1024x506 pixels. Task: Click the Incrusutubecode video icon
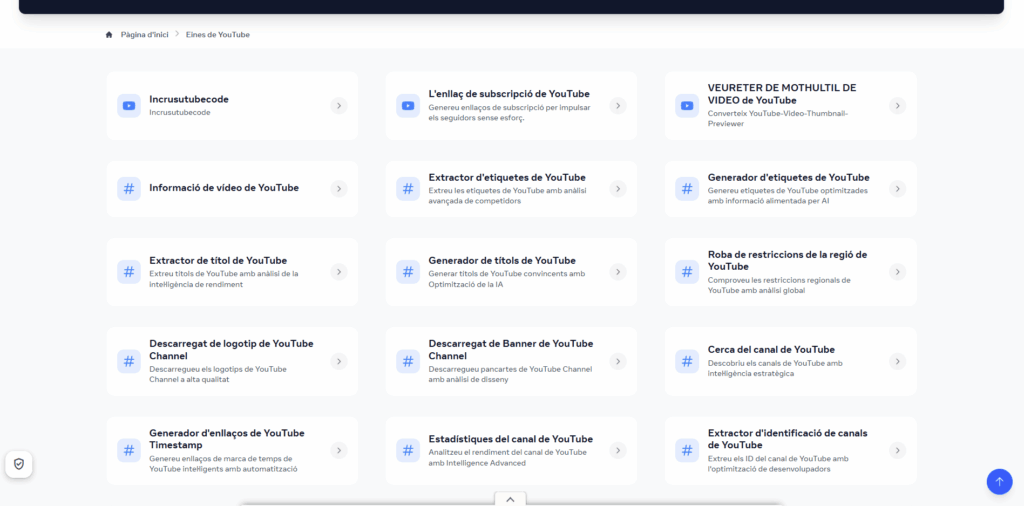click(129, 106)
